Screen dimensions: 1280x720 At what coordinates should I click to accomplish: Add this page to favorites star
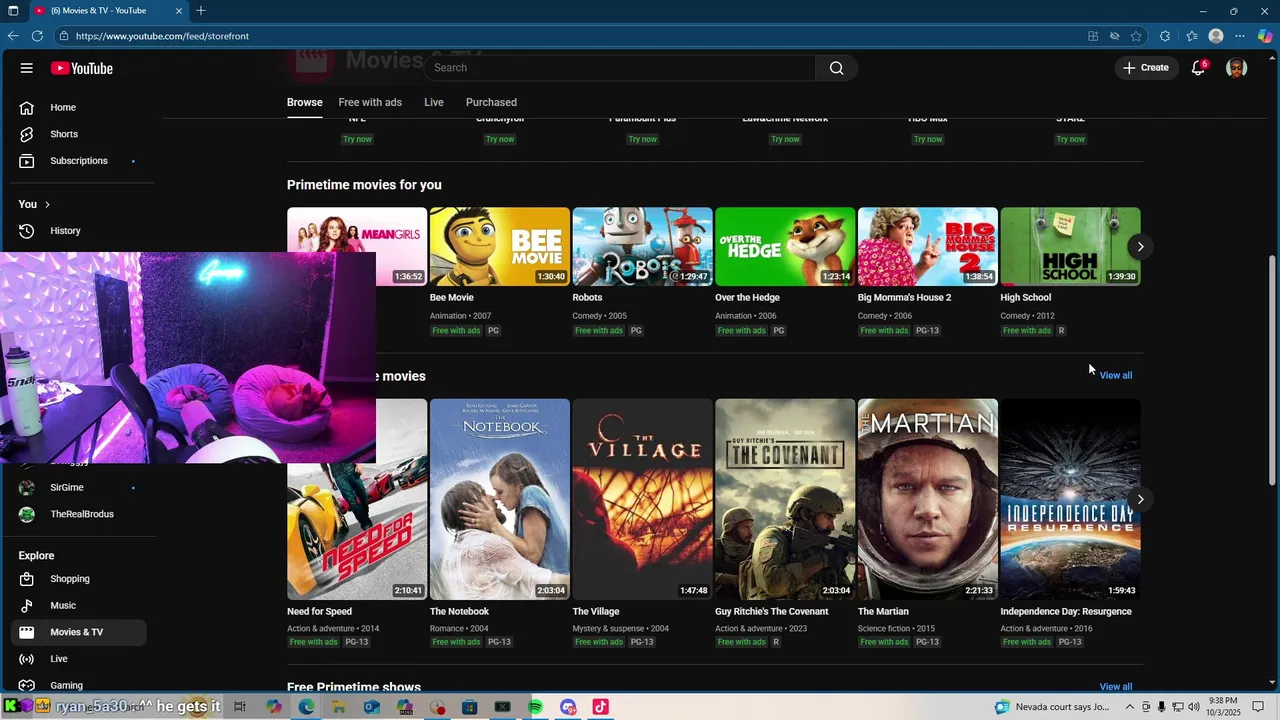[x=1136, y=36]
